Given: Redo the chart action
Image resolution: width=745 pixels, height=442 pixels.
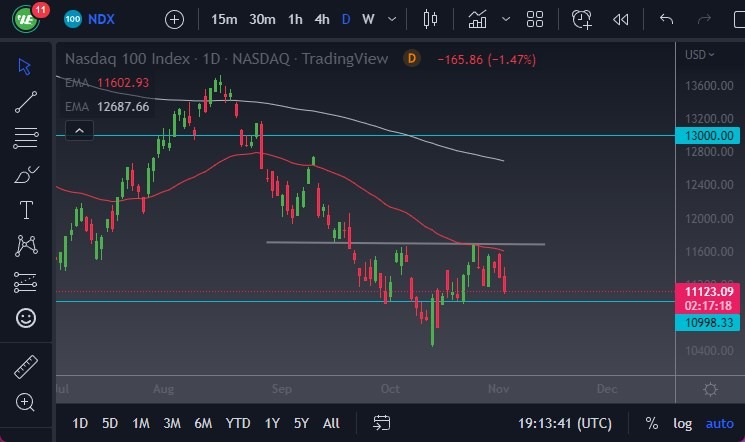Looking at the screenshot, I should pos(704,19).
